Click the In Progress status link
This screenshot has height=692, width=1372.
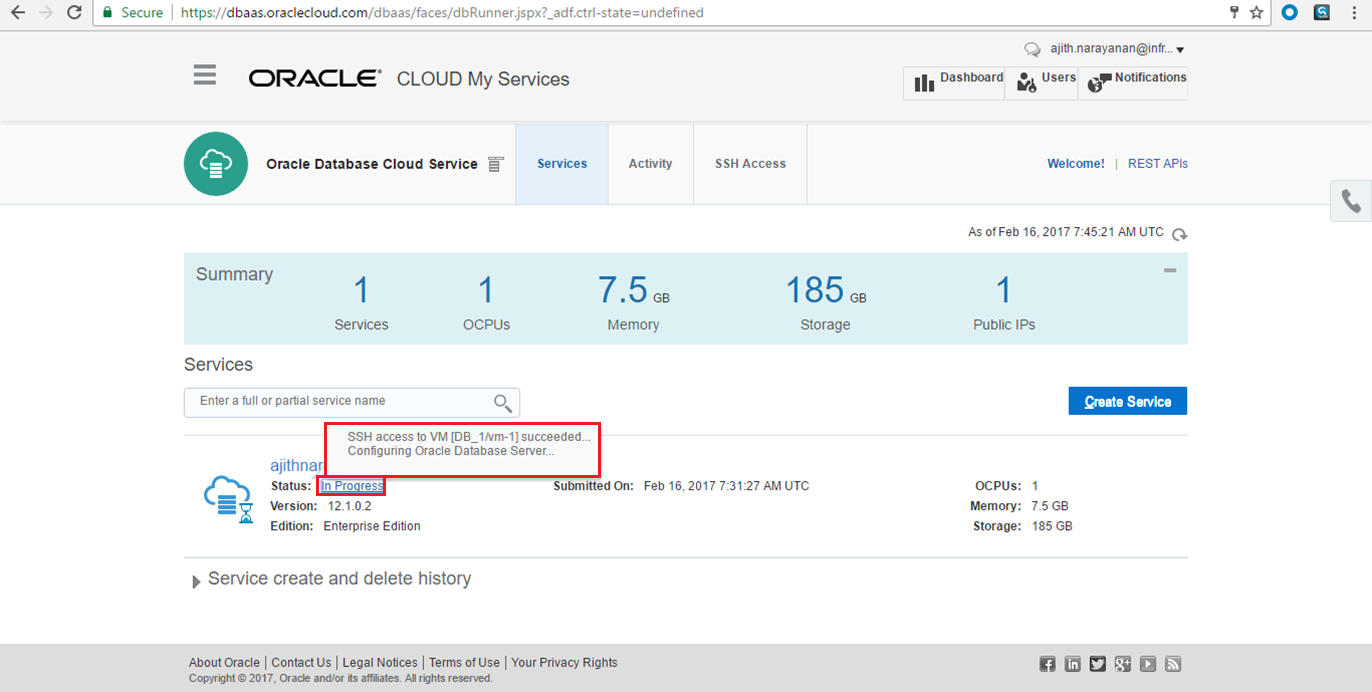[352, 486]
